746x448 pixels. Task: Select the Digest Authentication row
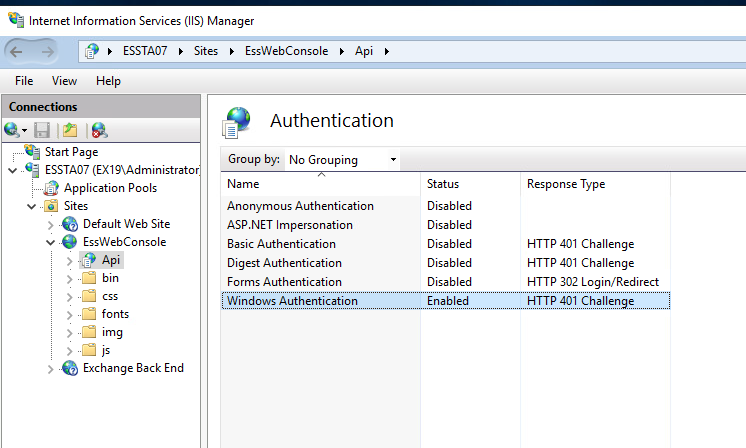(x=446, y=263)
